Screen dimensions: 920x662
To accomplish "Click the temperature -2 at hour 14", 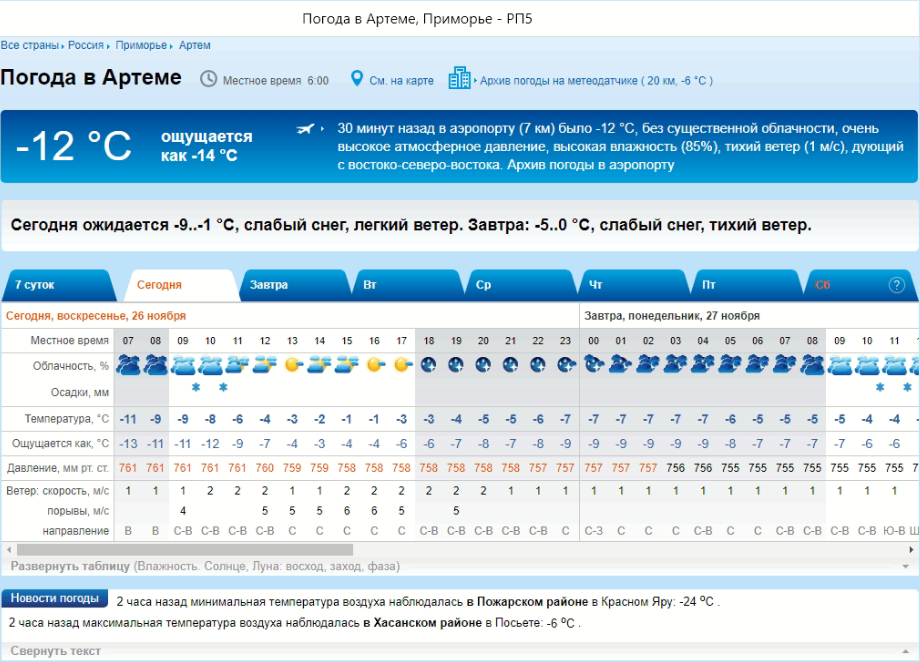I will point(319,419).
